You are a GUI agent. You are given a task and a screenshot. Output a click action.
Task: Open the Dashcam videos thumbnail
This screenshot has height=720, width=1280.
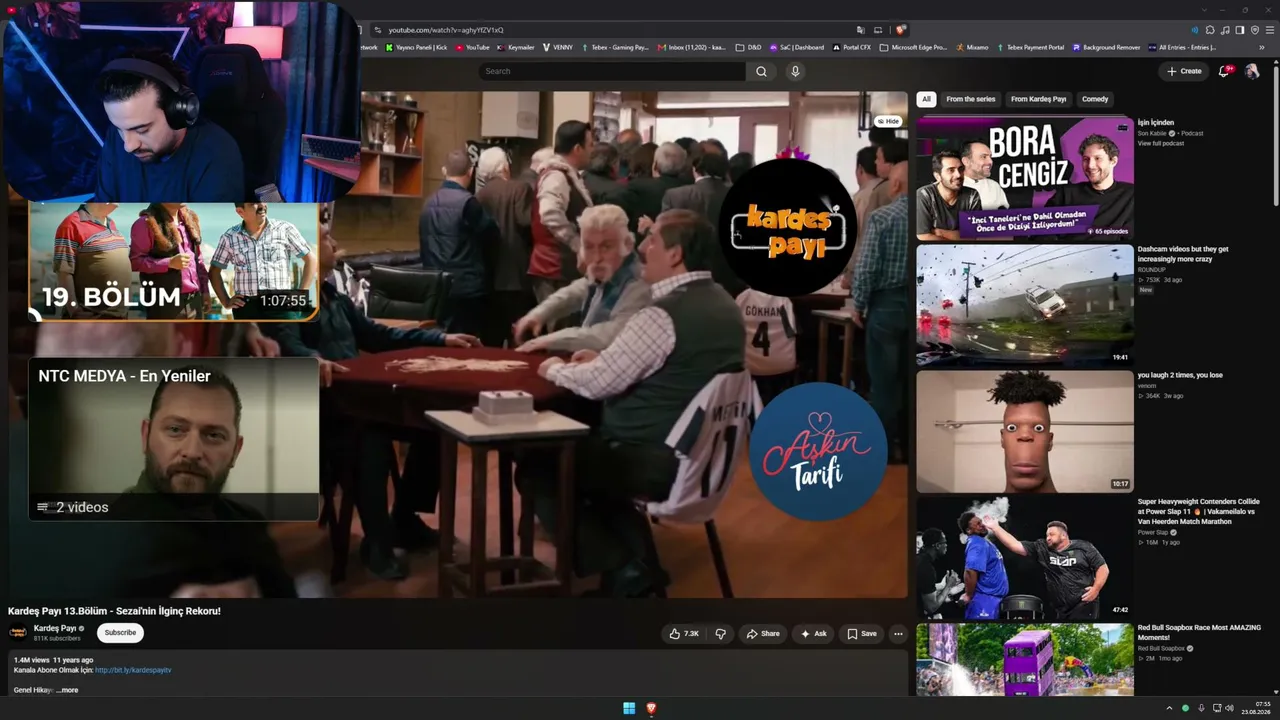1025,305
